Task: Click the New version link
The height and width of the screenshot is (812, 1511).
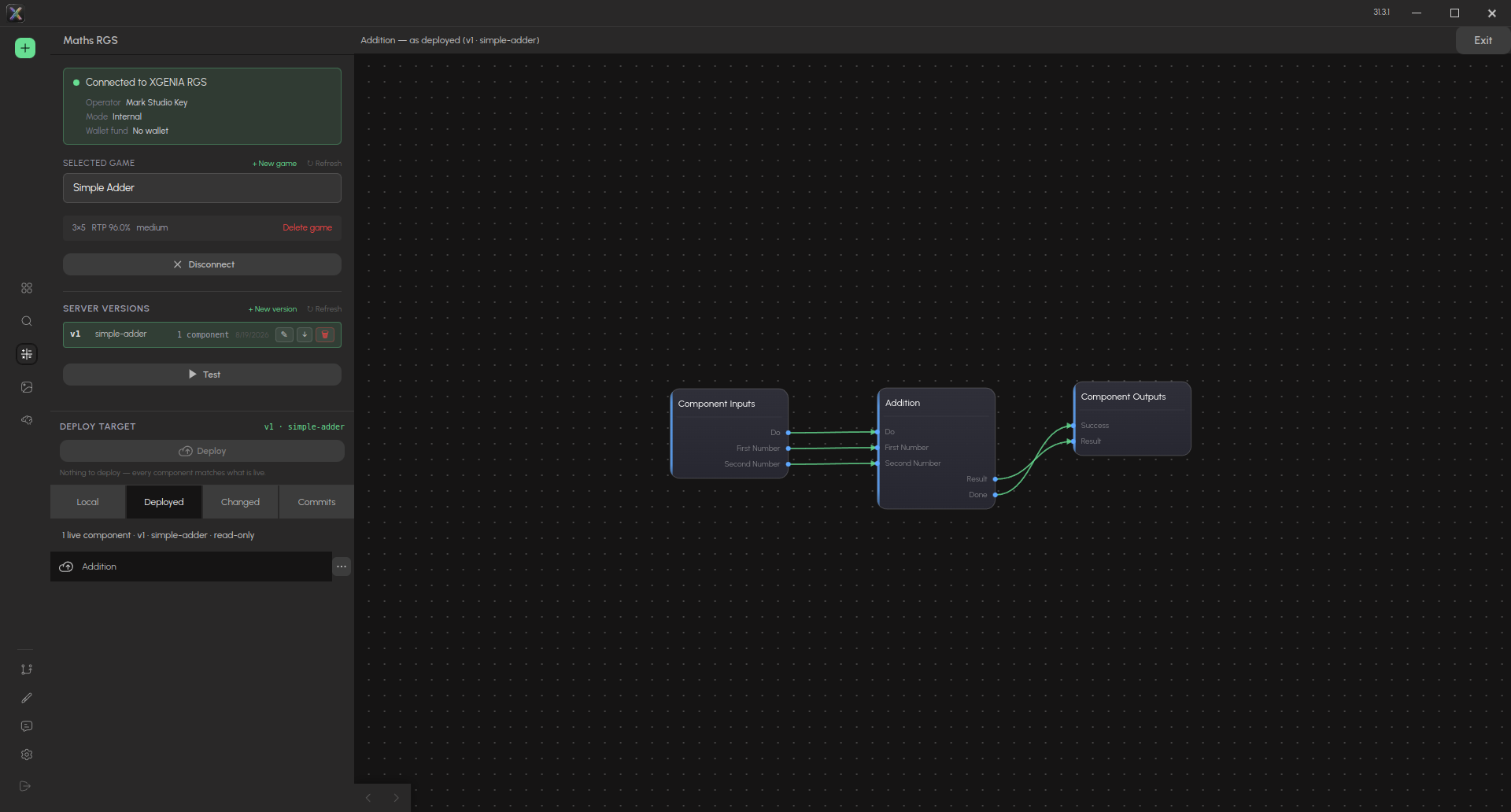Action: (273, 309)
